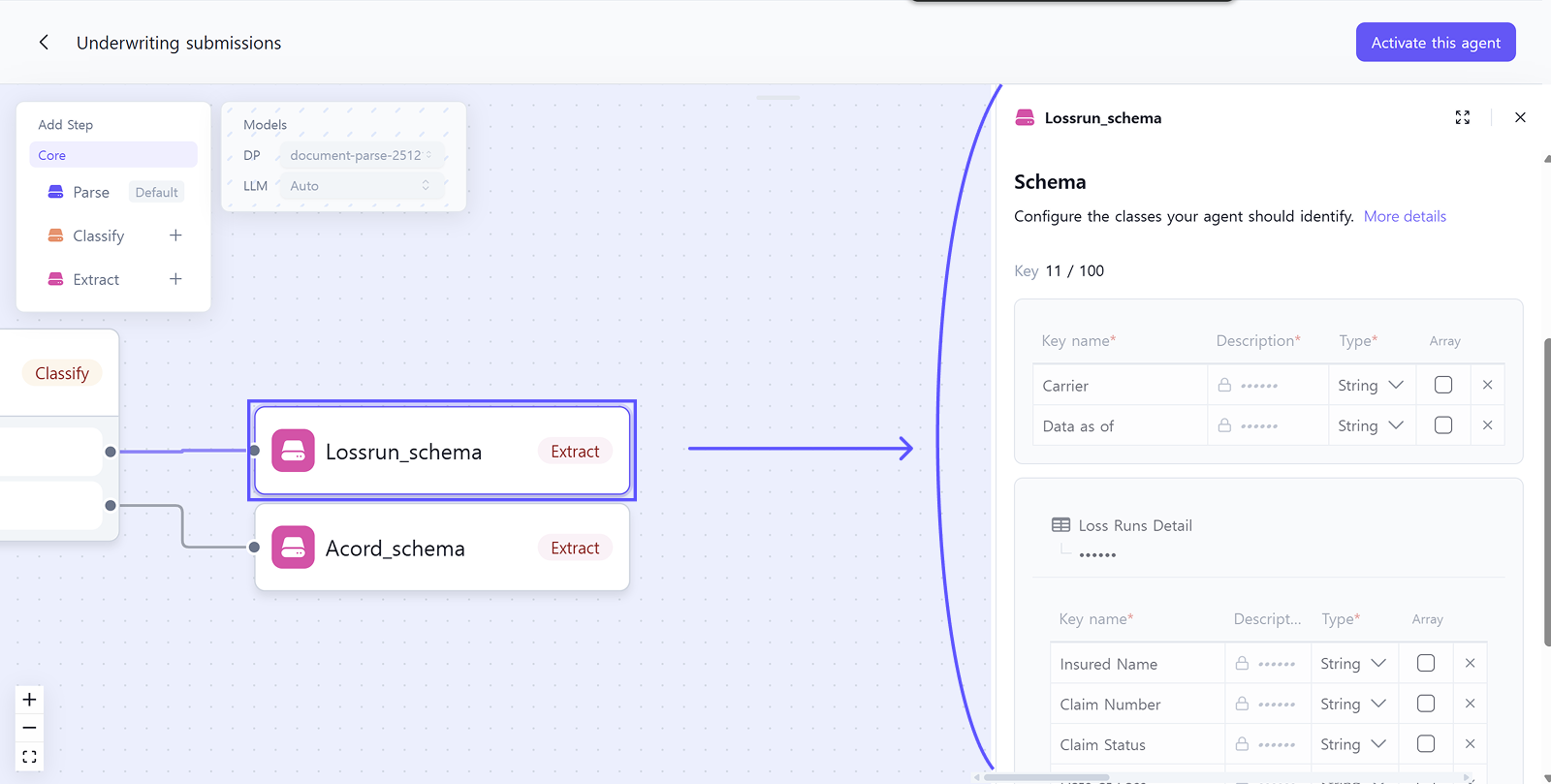Open the More details link

click(1405, 216)
